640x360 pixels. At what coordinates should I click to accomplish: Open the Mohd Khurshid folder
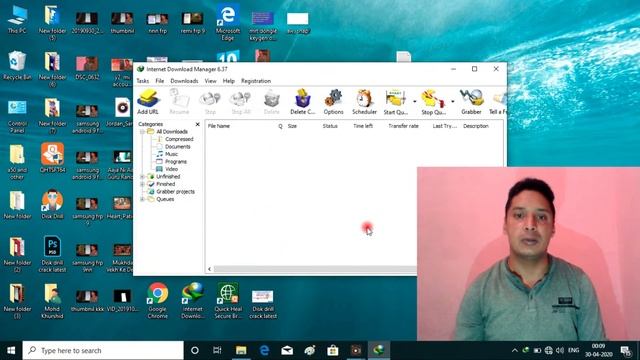coord(52,301)
